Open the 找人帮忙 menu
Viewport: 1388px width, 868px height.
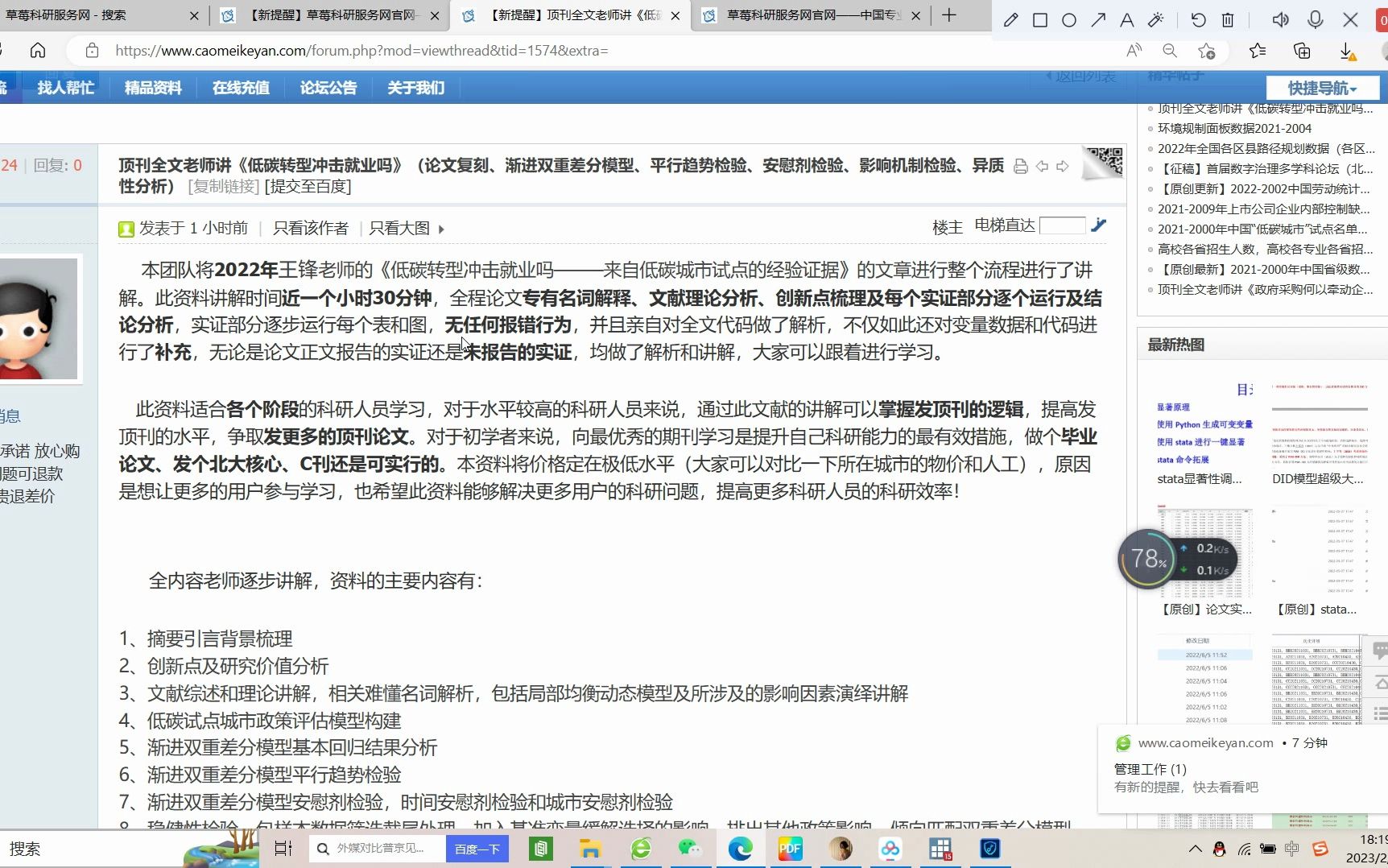click(66, 88)
